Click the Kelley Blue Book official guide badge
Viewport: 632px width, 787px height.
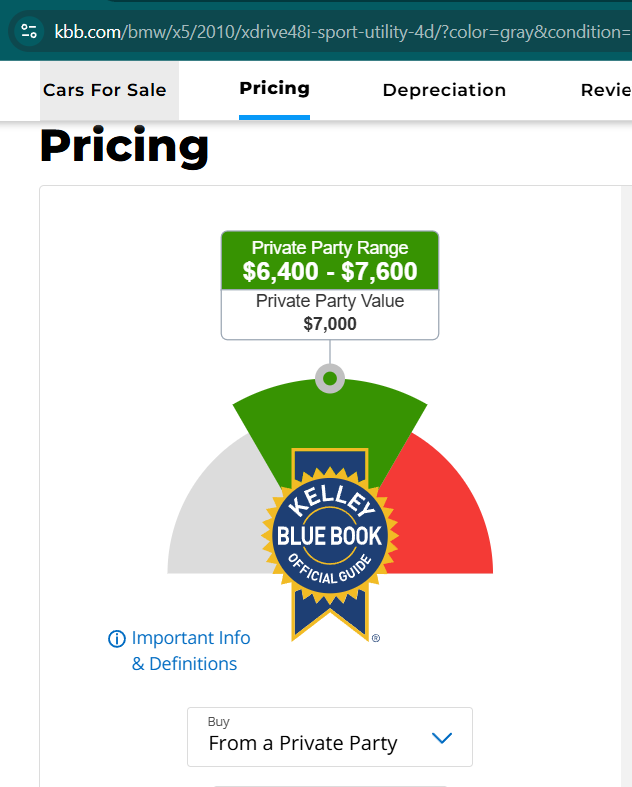click(x=329, y=537)
